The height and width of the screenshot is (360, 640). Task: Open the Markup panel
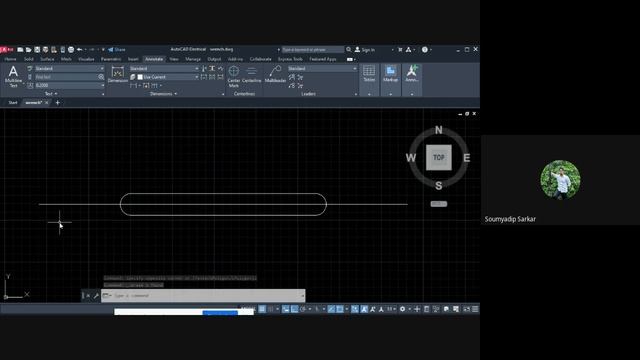pos(391,80)
